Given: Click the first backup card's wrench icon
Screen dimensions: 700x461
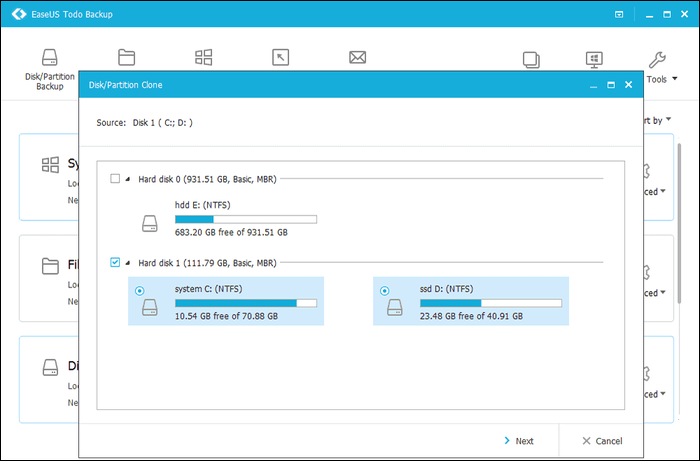Looking at the screenshot, I should [x=646, y=170].
